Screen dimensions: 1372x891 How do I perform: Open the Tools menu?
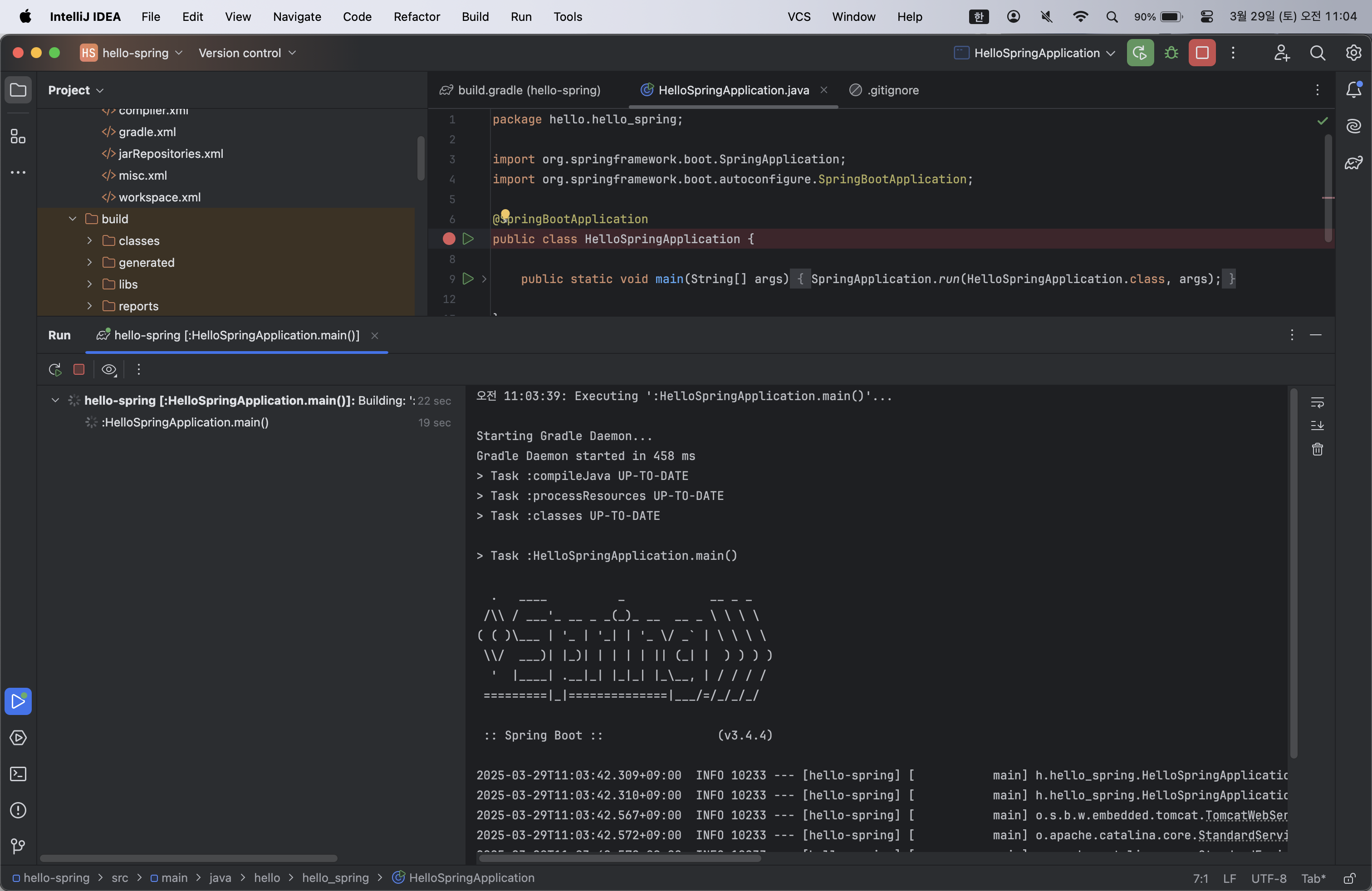coord(567,17)
